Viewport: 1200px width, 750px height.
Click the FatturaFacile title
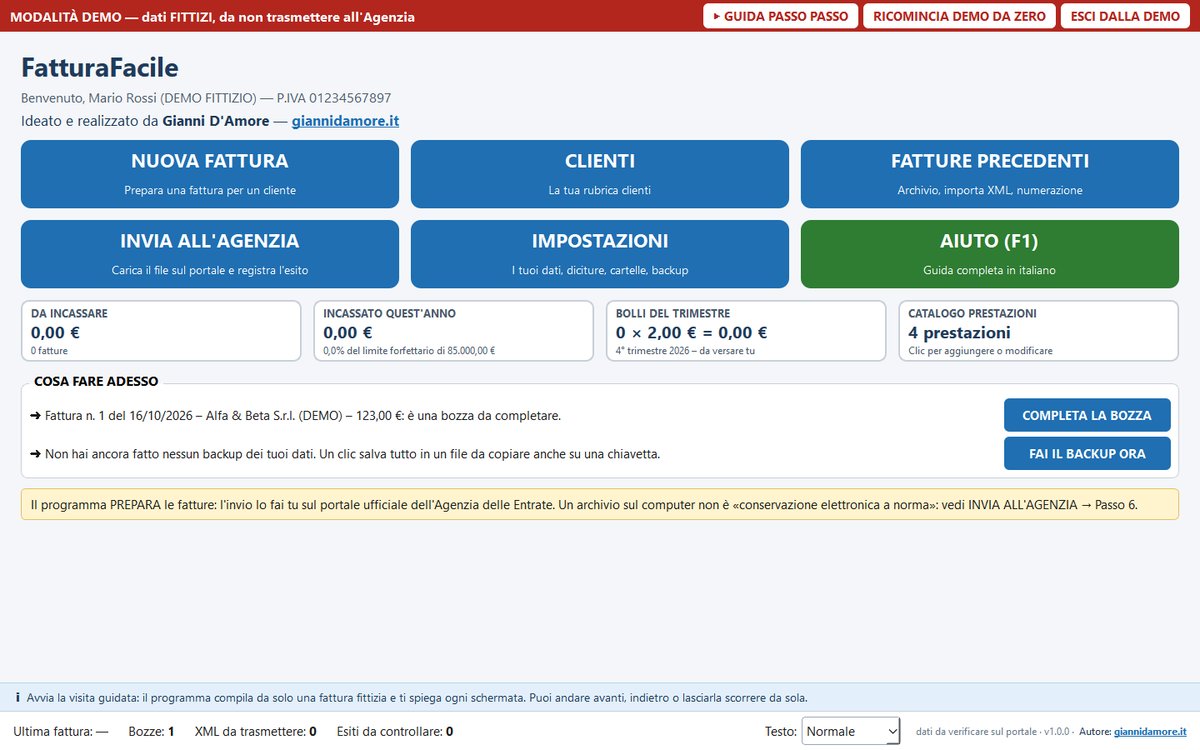click(x=100, y=68)
